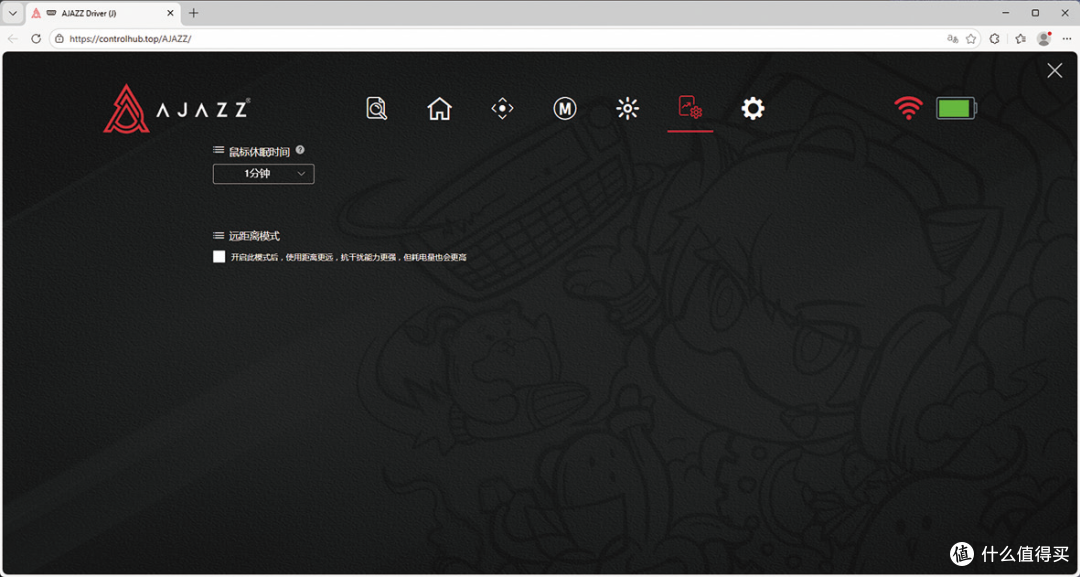Open the browser tab list chevron
Screen dimensions: 1080x577
(x=12, y=13)
